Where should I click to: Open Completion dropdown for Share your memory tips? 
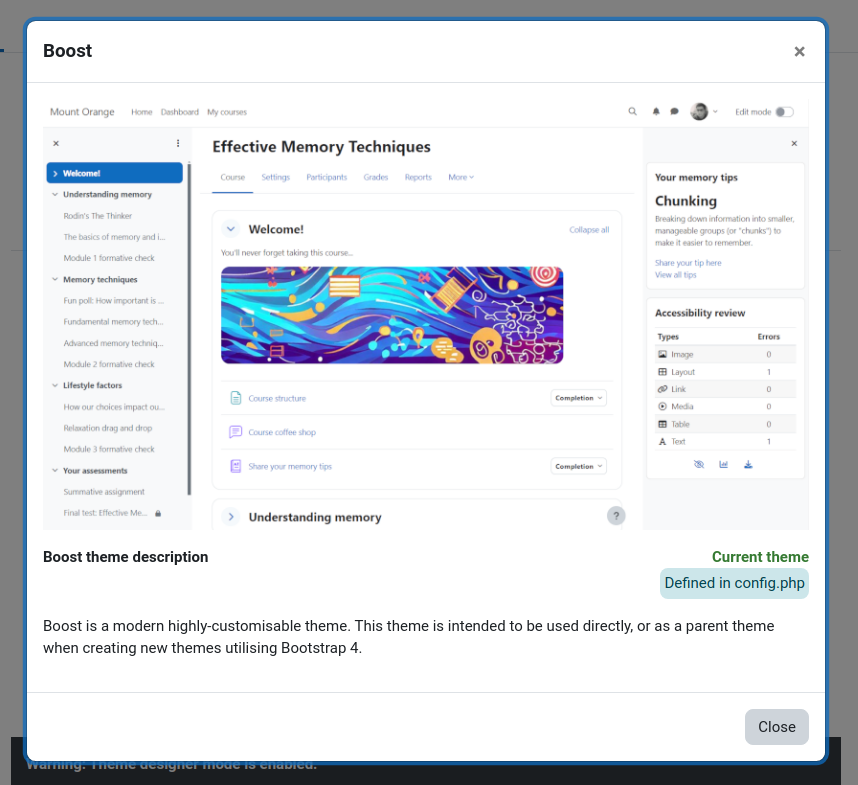[x=578, y=466]
